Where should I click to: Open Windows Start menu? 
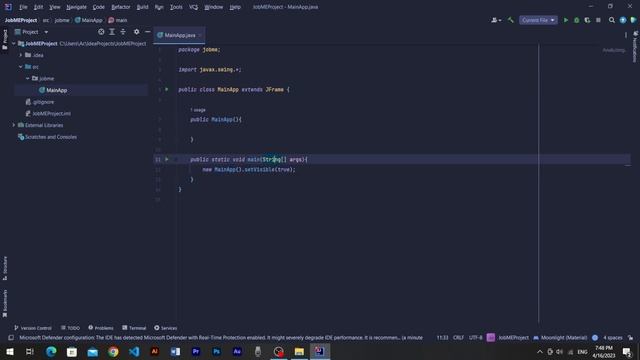tap(10, 351)
